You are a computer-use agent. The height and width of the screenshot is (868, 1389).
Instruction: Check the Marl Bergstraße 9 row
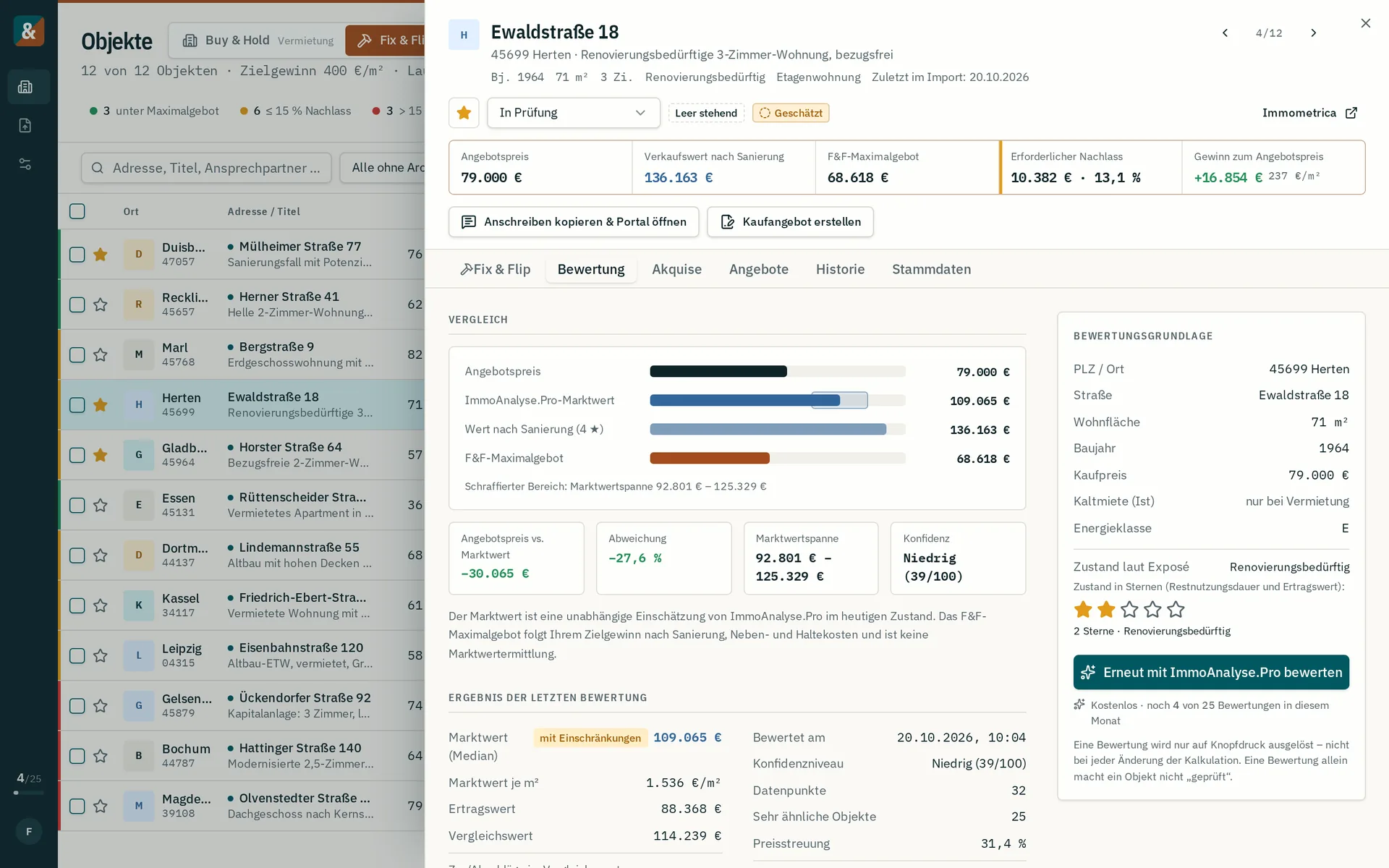(x=77, y=354)
